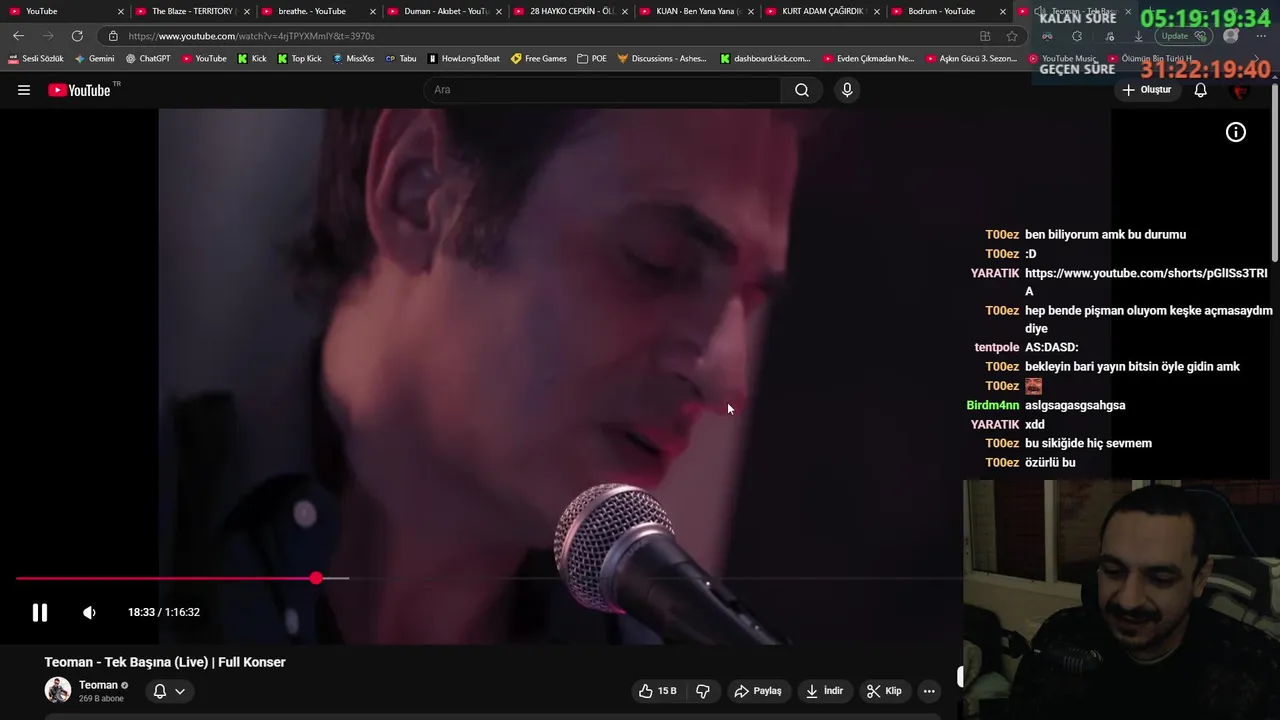Go to YouTube home via the logo
This screenshot has width=1280, height=720.
79,90
